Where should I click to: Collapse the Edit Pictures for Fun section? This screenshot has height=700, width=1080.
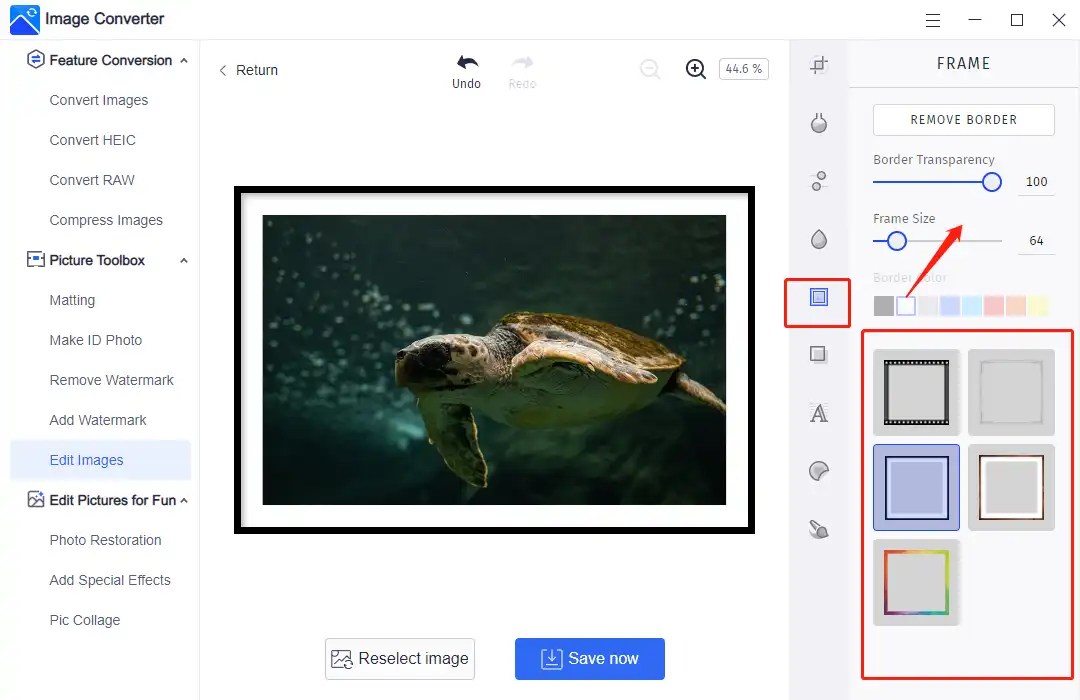[x=183, y=500]
